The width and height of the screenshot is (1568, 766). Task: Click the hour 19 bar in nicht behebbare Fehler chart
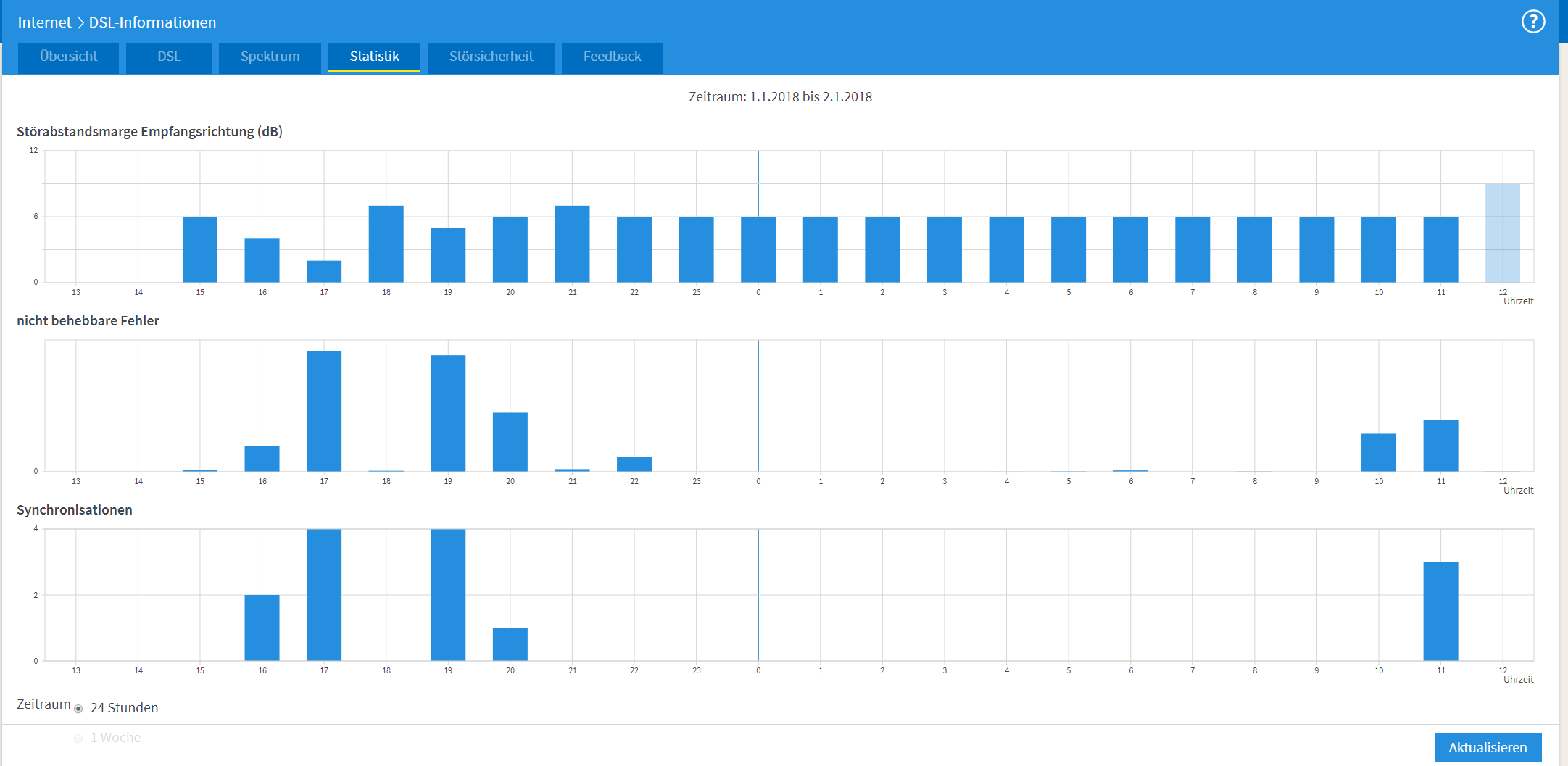[448, 413]
